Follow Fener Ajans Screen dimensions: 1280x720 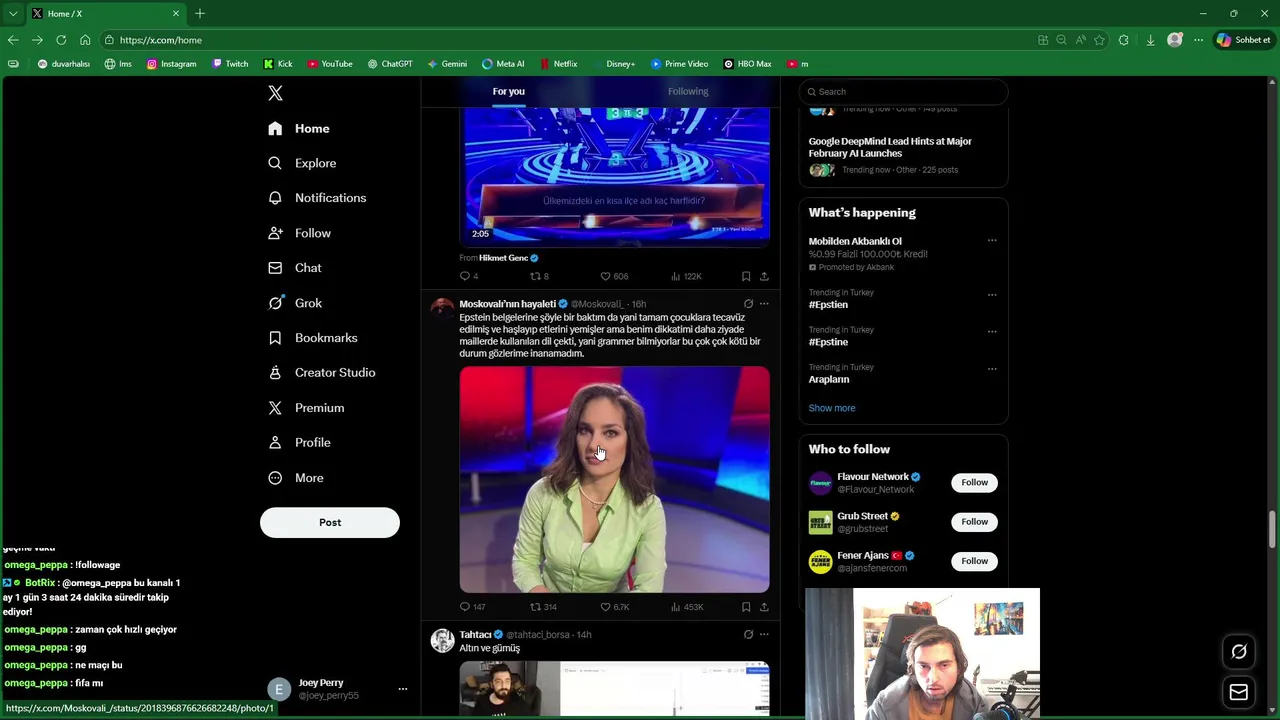[974, 561]
